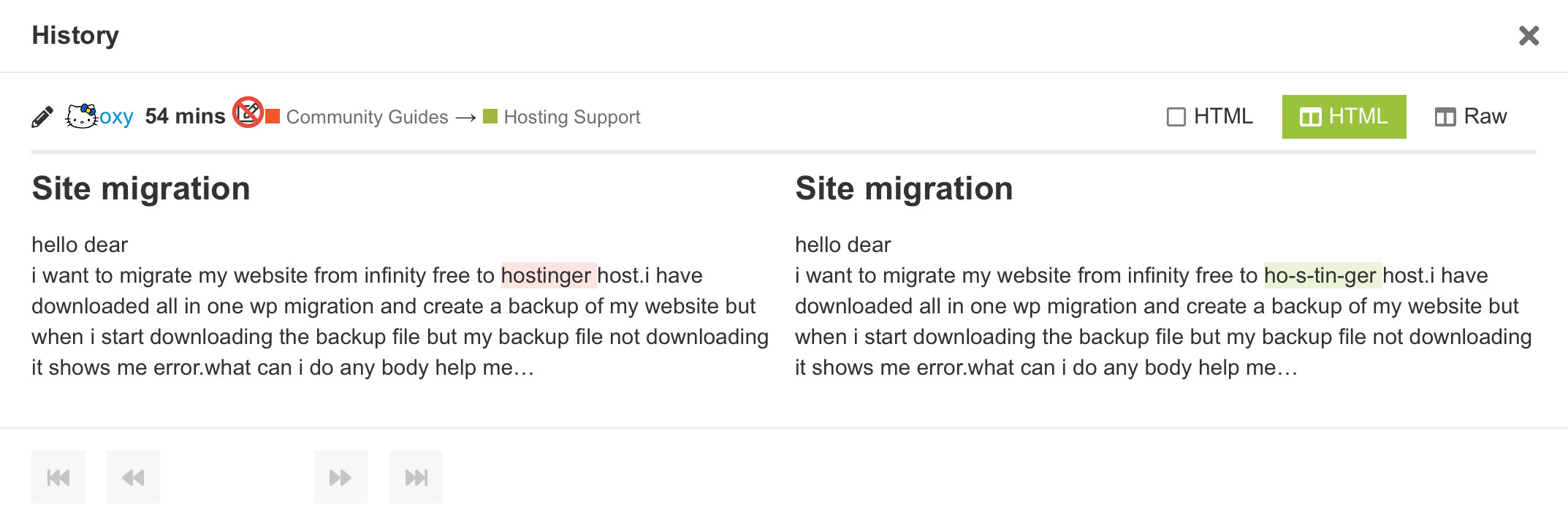
Task: Open the Hosting Support category link
Action: (x=571, y=117)
